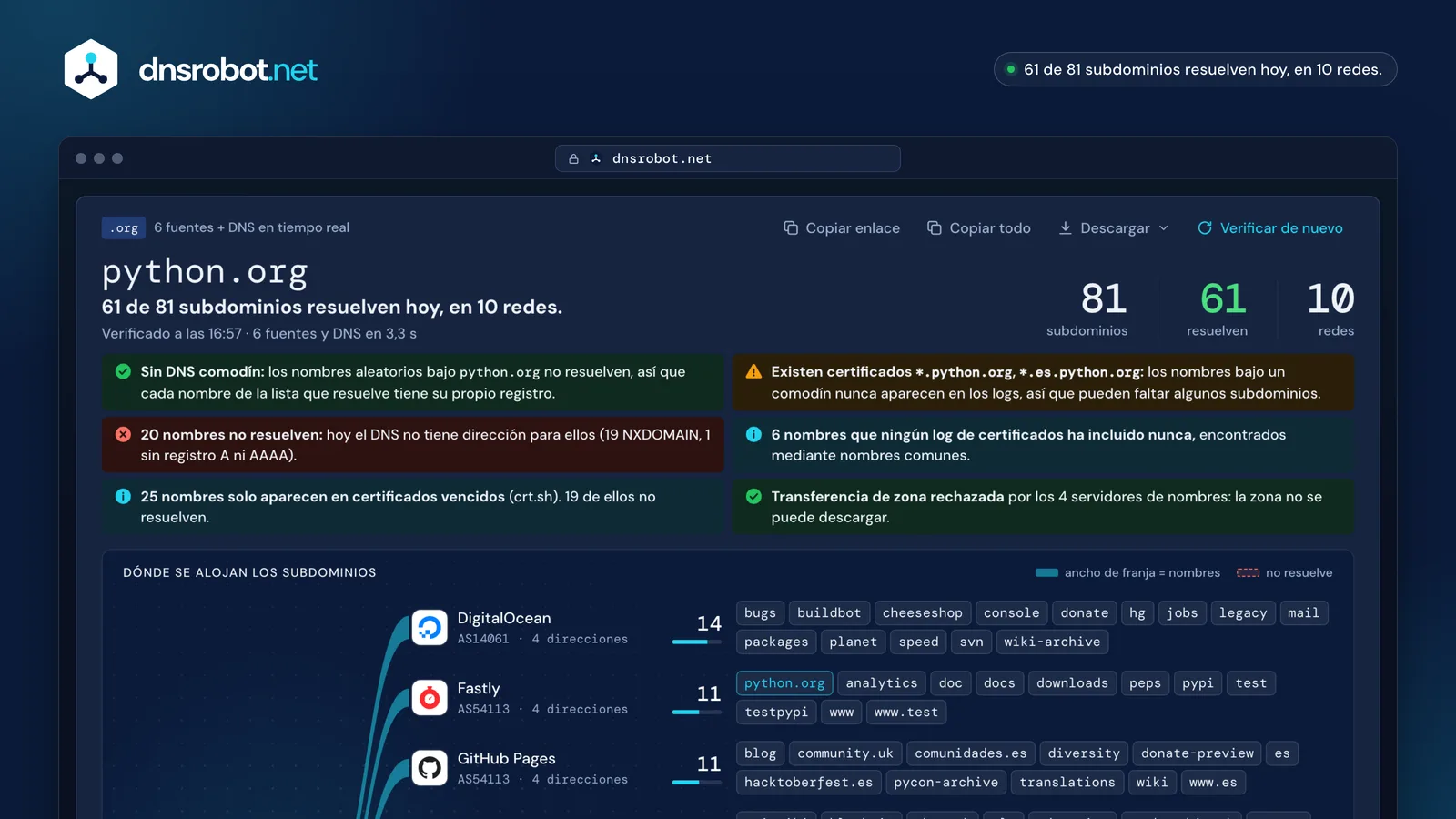
Task: Click the wiki-archive subdomain tag
Action: 1052,642
